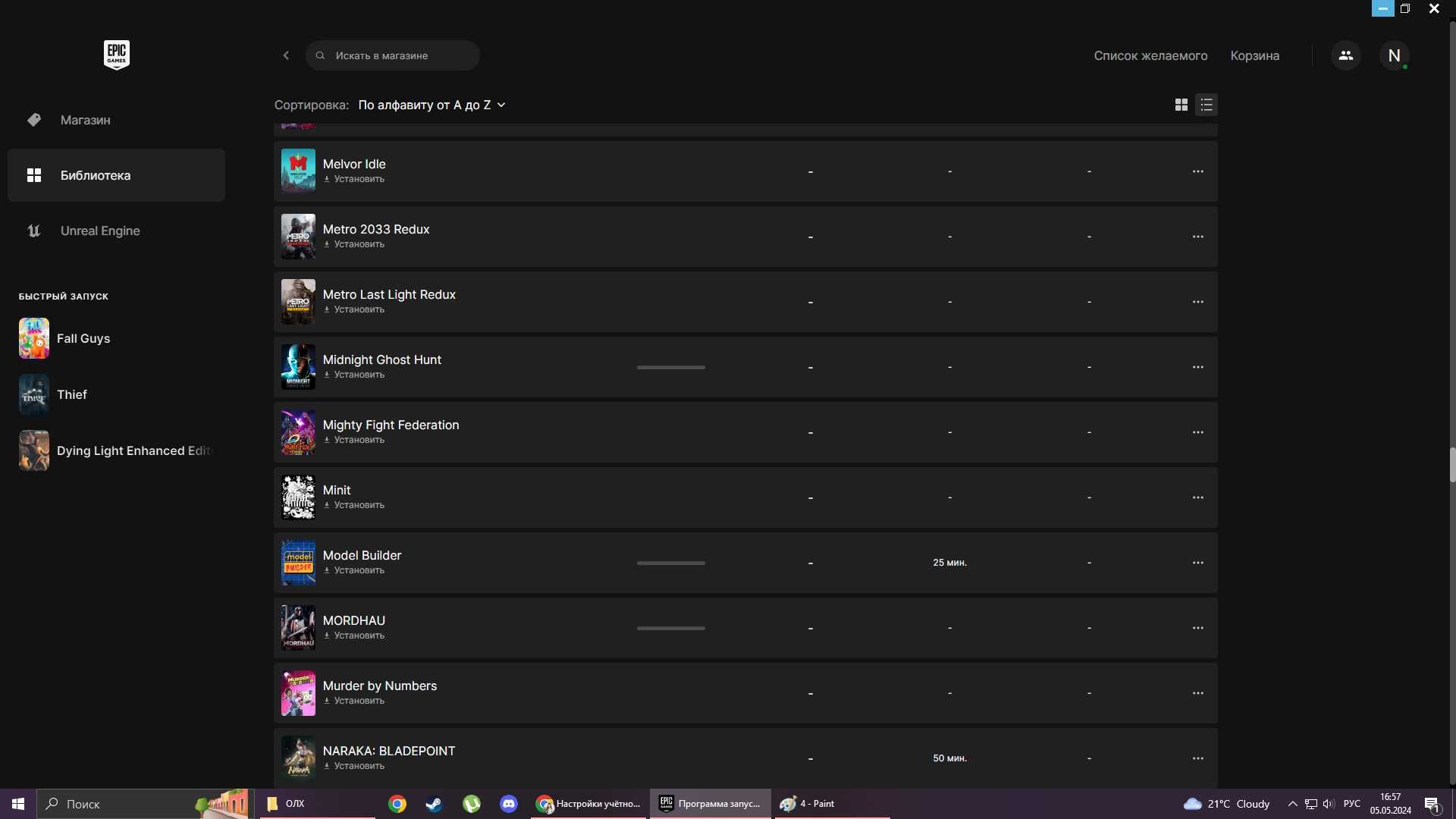
Task: Open the sort order dropdown
Action: [x=431, y=105]
